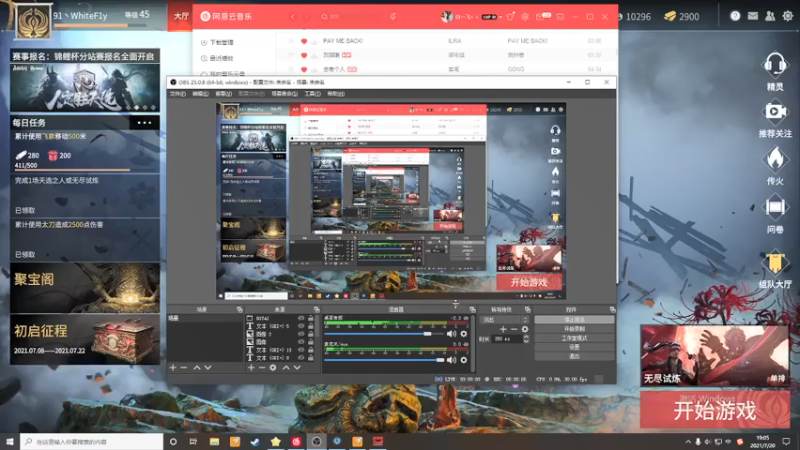Open the 传火 flame icon
800x450 pixels.
[x=775, y=159]
